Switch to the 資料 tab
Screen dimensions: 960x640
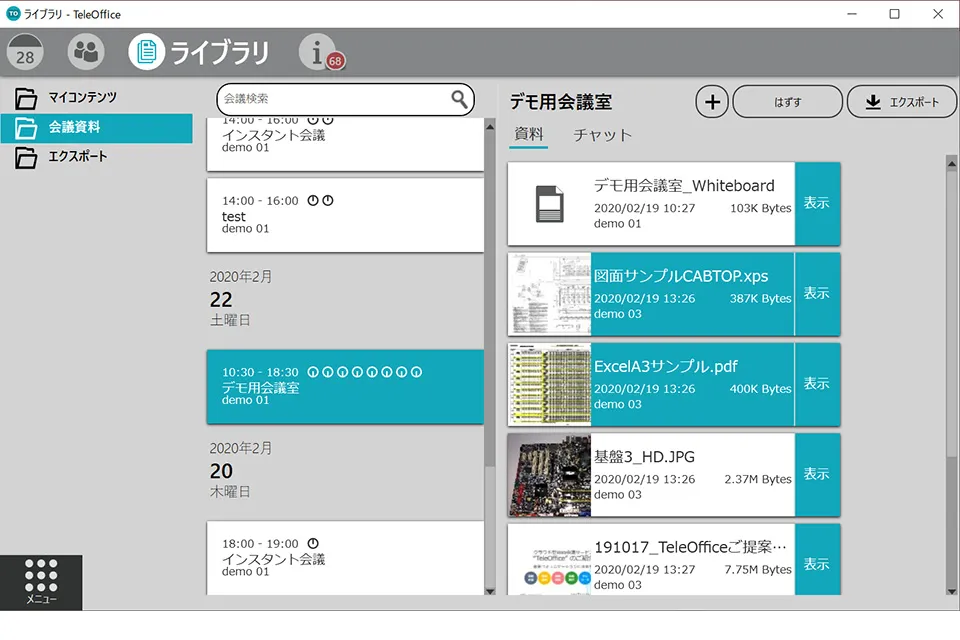pyautogui.click(x=528, y=134)
